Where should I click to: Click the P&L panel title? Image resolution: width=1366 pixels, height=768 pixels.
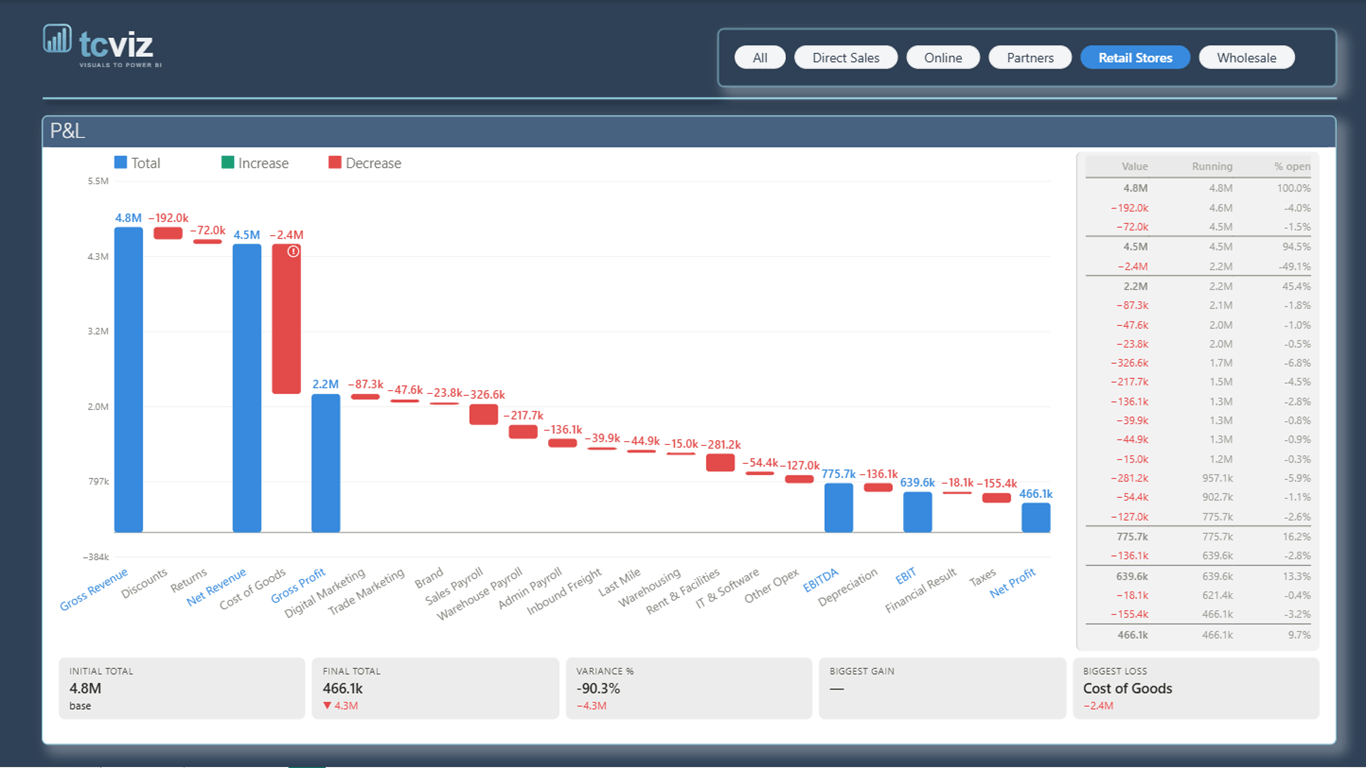pyautogui.click(x=68, y=131)
